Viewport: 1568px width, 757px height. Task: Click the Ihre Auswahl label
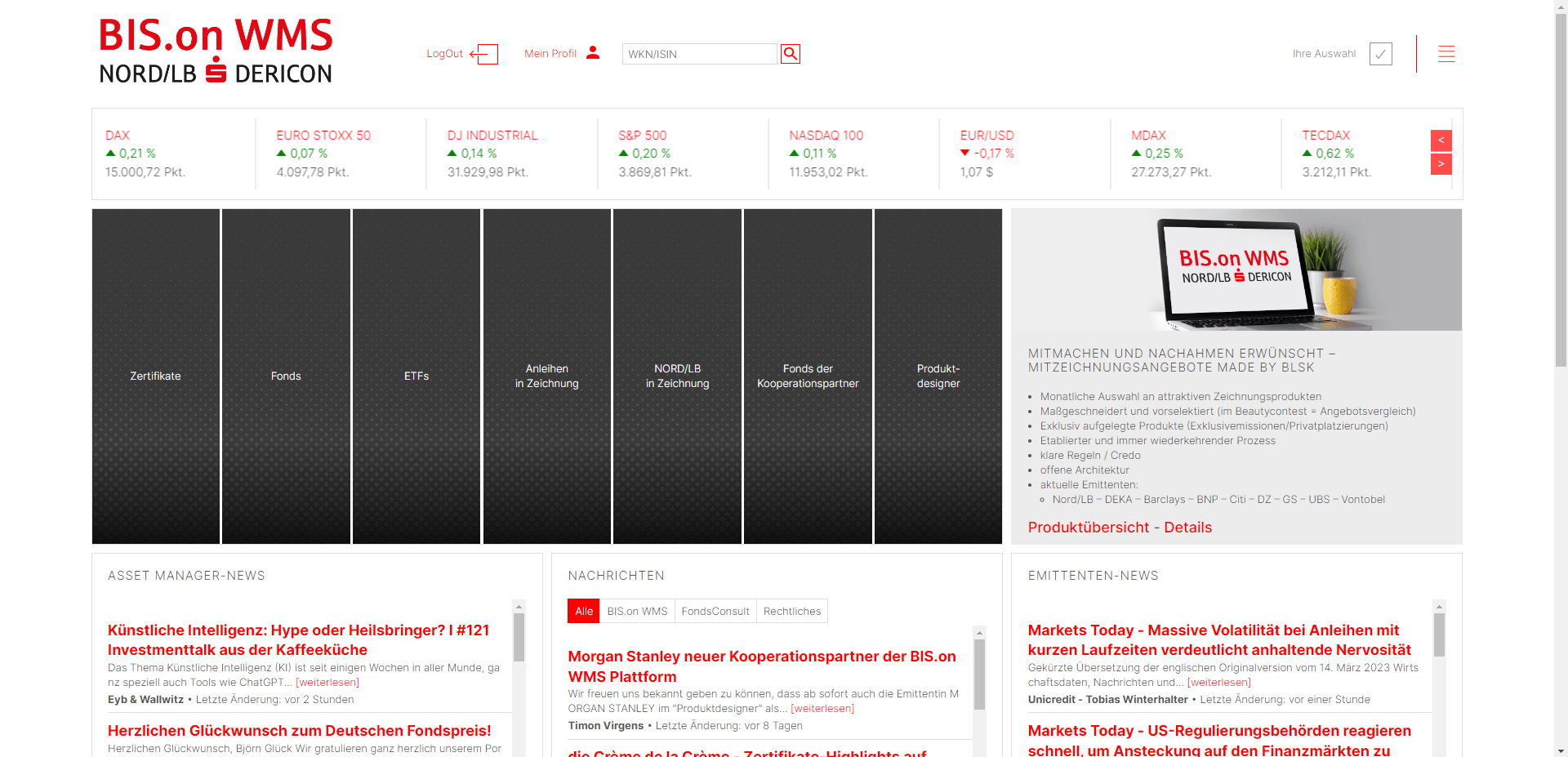pos(1324,54)
